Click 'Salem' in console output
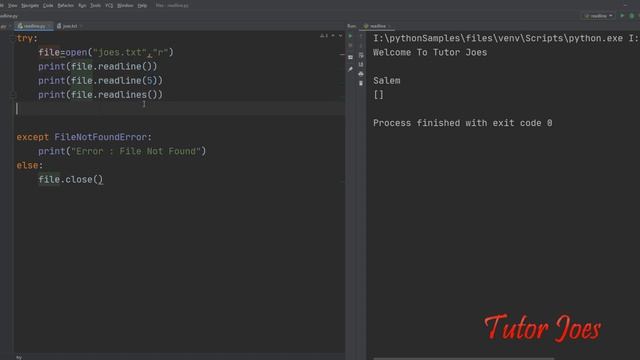 click(387, 80)
